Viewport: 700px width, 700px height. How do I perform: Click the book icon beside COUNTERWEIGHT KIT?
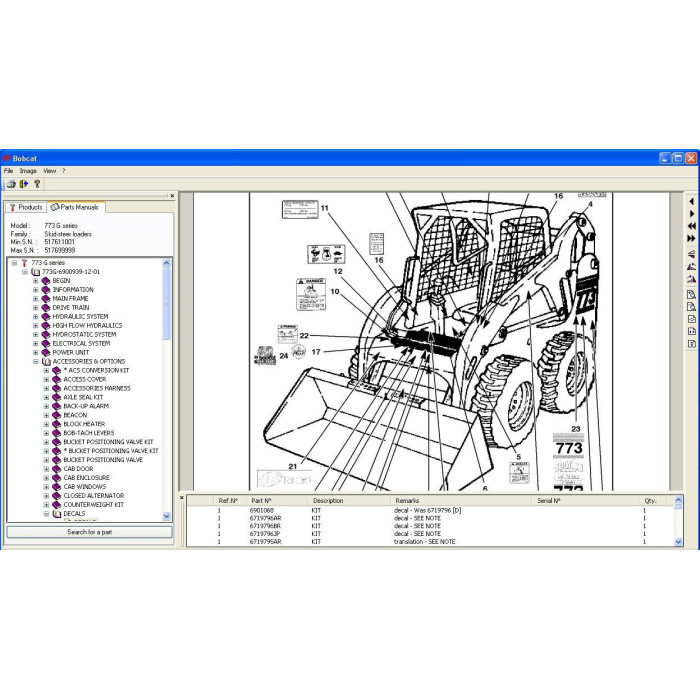tap(56, 504)
